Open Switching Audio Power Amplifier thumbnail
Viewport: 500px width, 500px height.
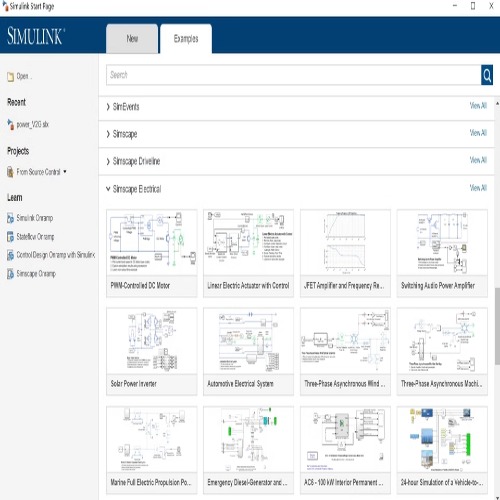pyautogui.click(x=442, y=242)
